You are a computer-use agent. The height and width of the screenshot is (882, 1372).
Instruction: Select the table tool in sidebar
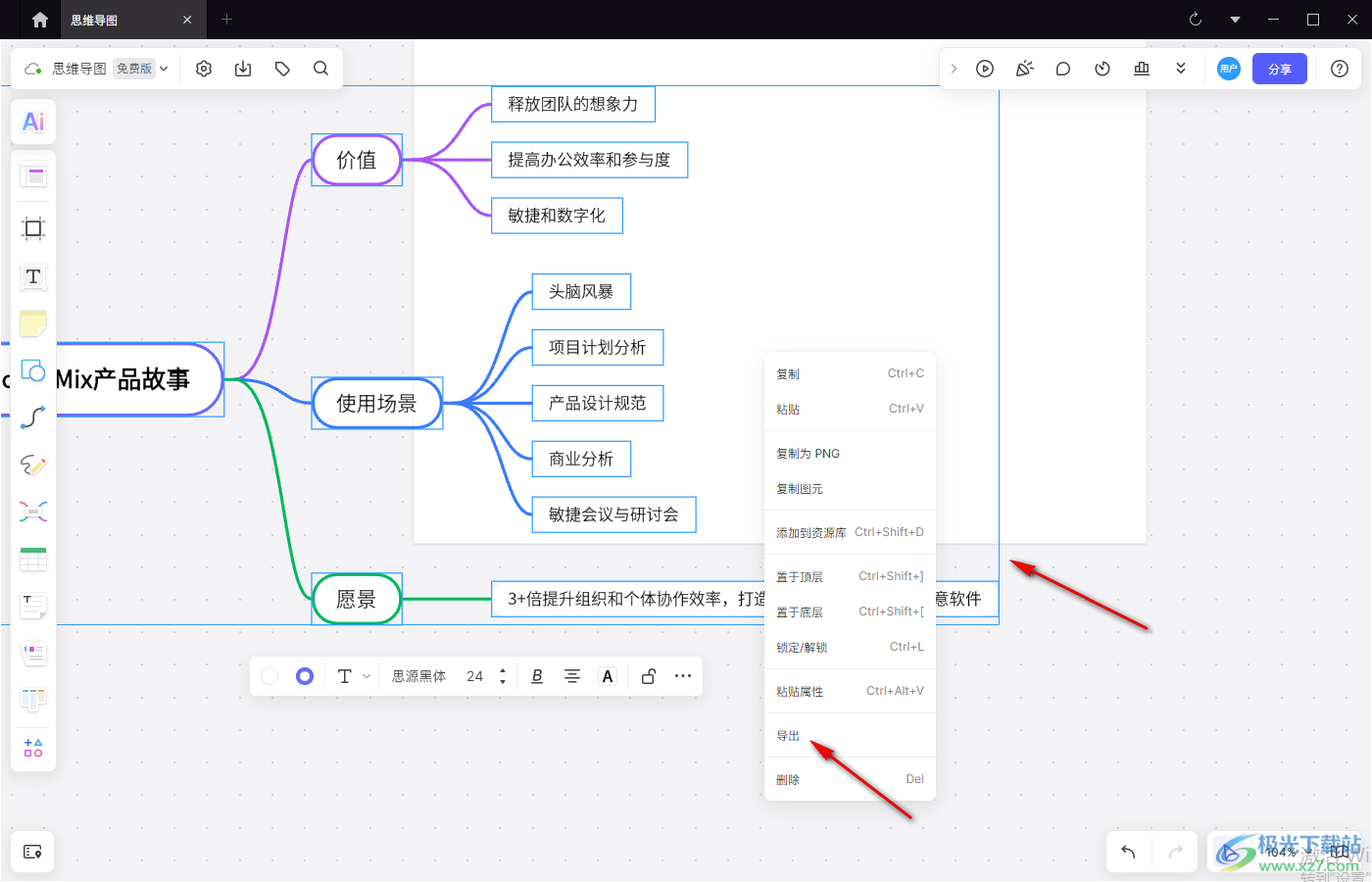pyautogui.click(x=33, y=560)
